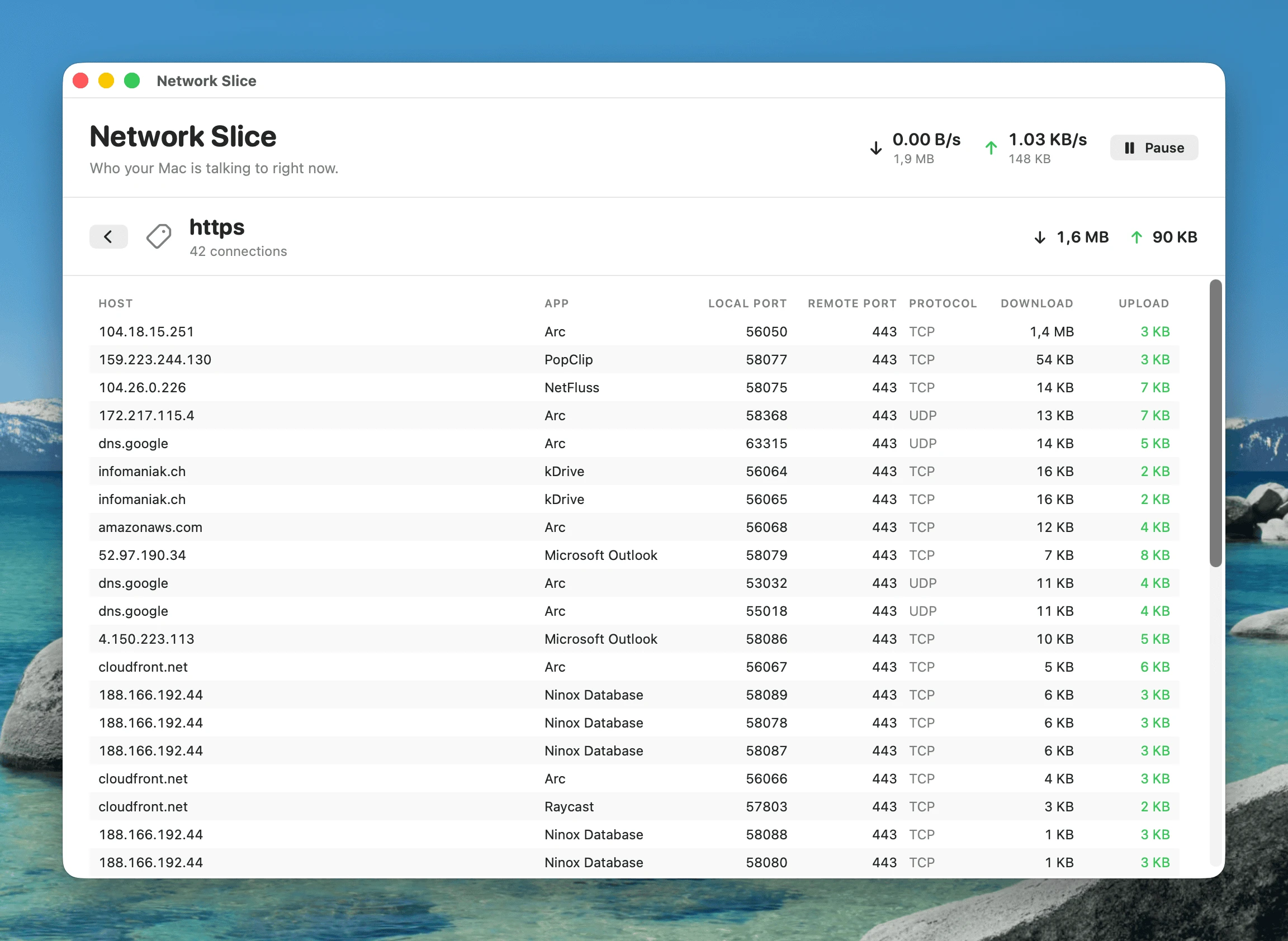1288x941 pixels.
Task: Click the green total upload arrow icon
Action: (991, 148)
